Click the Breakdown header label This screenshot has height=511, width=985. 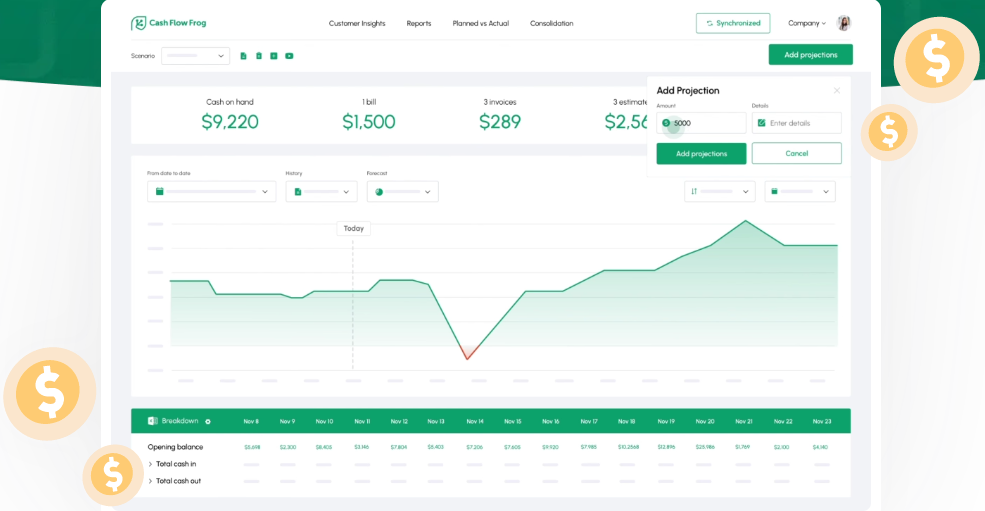[x=180, y=421]
